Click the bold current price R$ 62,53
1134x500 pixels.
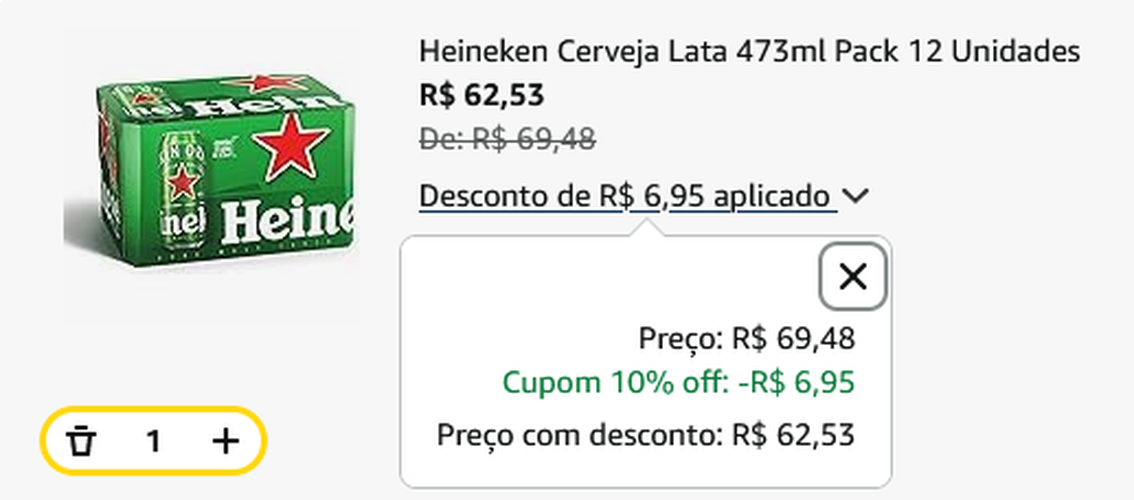pyautogui.click(x=482, y=95)
